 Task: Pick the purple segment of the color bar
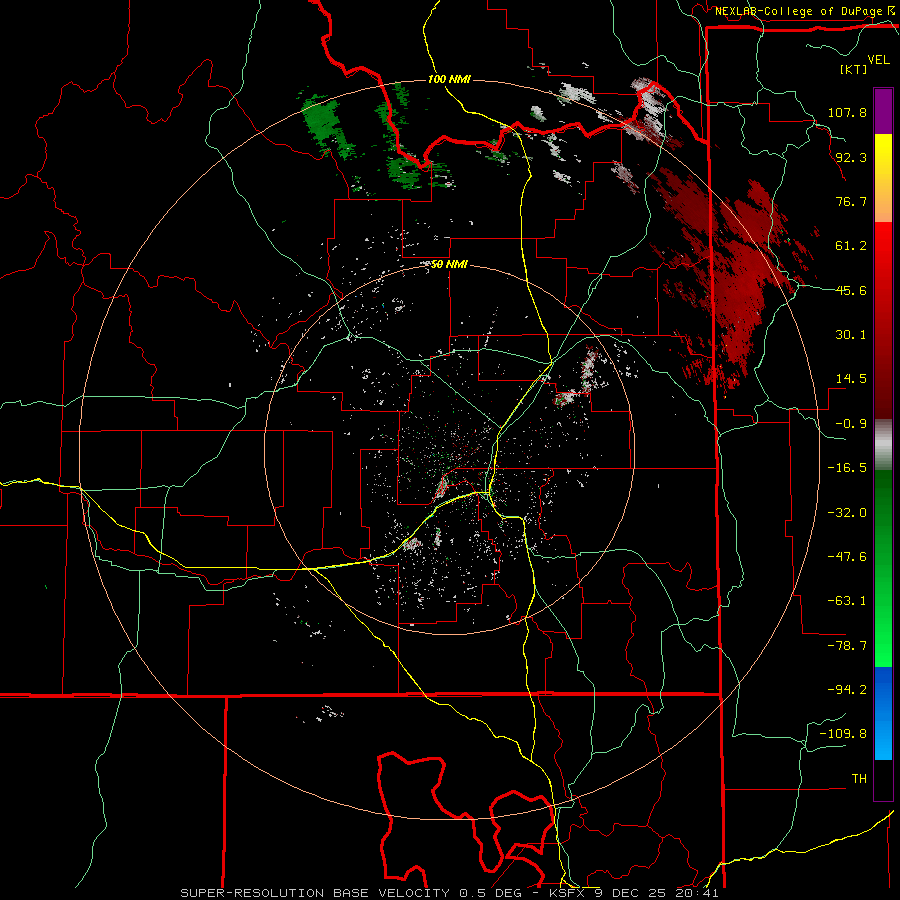(883, 111)
